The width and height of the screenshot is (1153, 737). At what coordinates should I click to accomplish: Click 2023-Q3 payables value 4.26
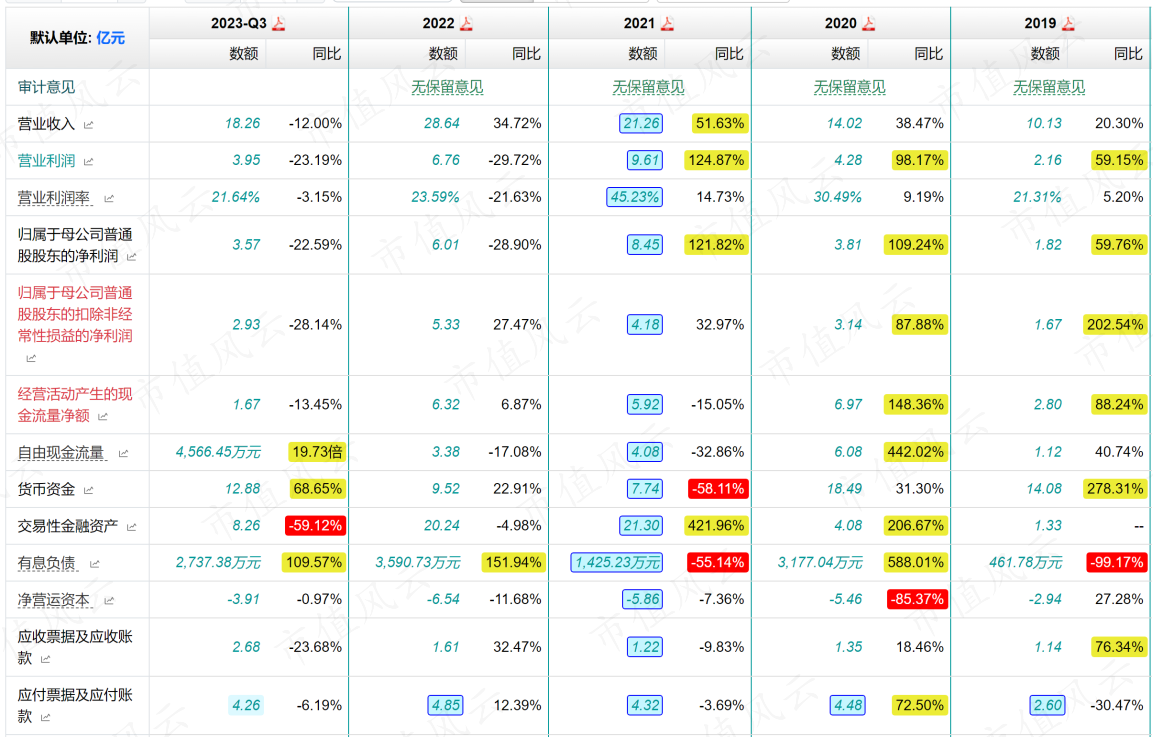[246, 705]
